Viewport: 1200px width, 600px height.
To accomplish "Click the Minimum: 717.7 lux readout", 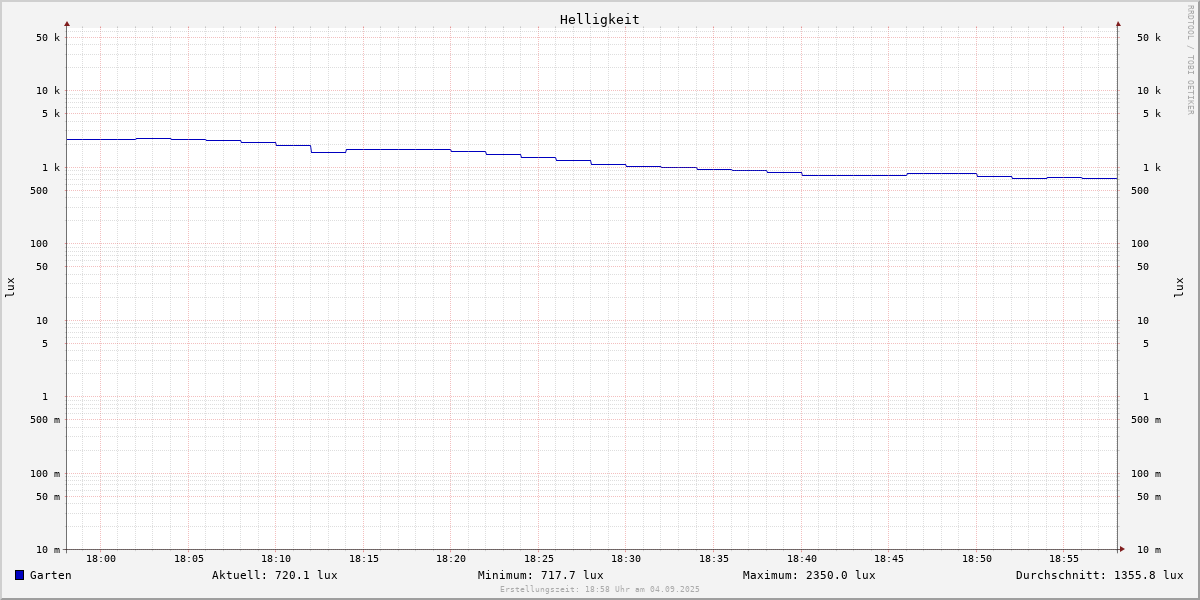I will [x=540, y=575].
